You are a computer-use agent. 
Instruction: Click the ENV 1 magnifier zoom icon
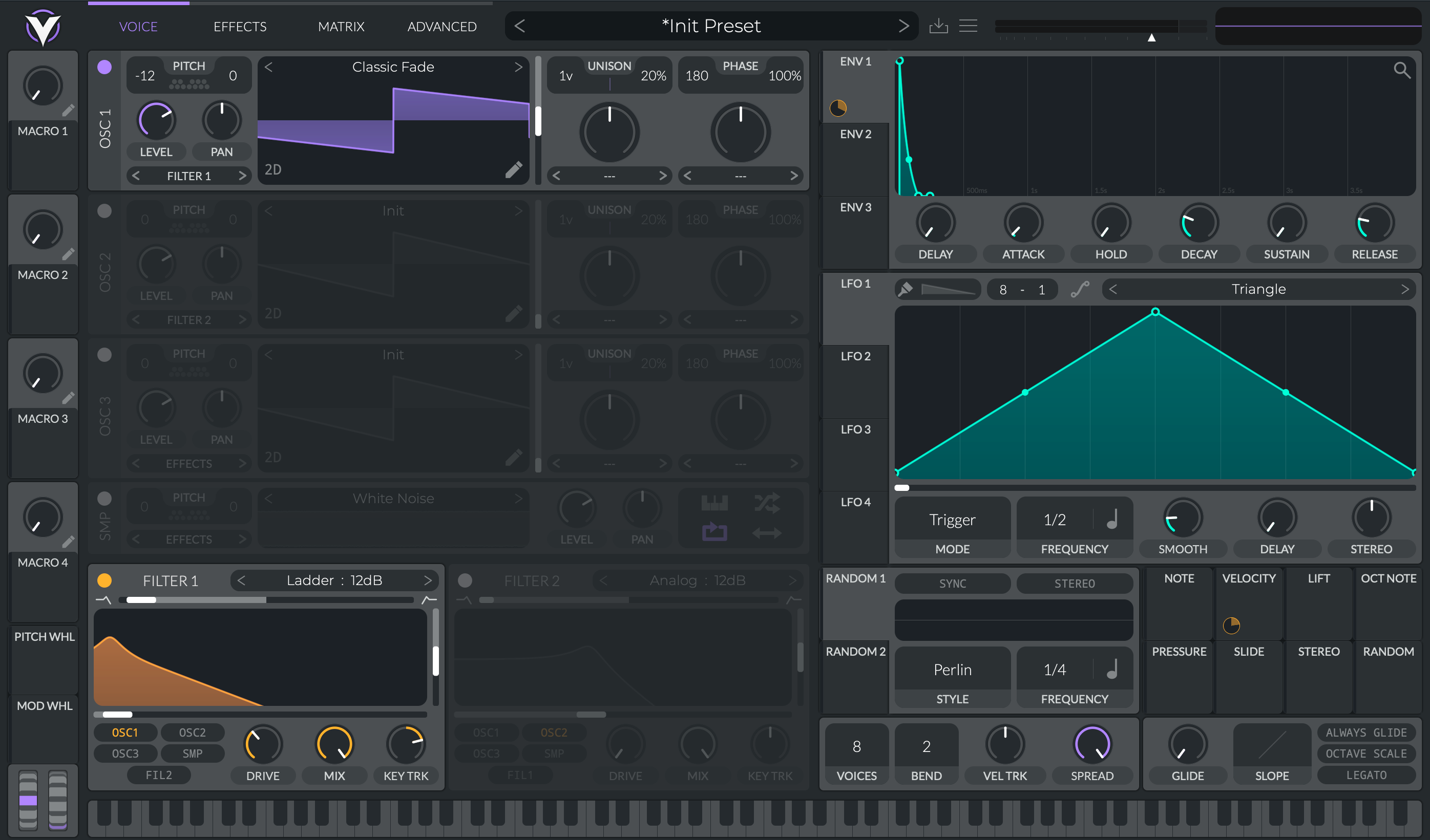(x=1402, y=70)
